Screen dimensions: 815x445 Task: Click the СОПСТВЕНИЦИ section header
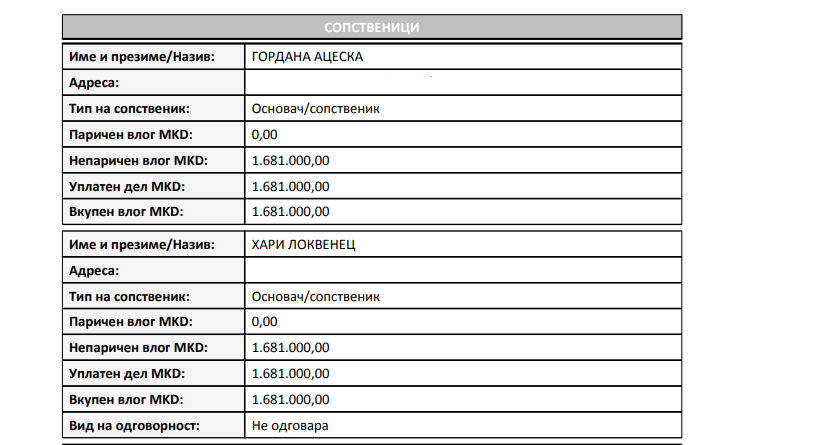(x=371, y=27)
